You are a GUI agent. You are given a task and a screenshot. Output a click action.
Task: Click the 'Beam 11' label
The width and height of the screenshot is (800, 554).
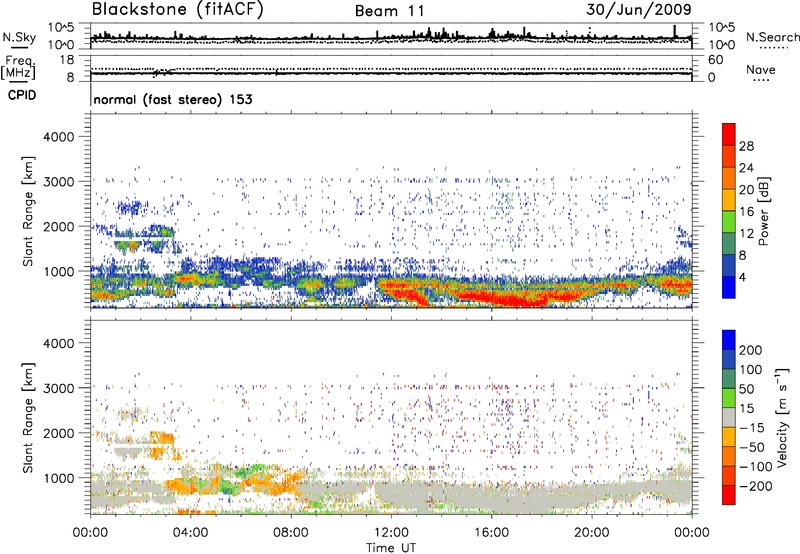pos(389,11)
